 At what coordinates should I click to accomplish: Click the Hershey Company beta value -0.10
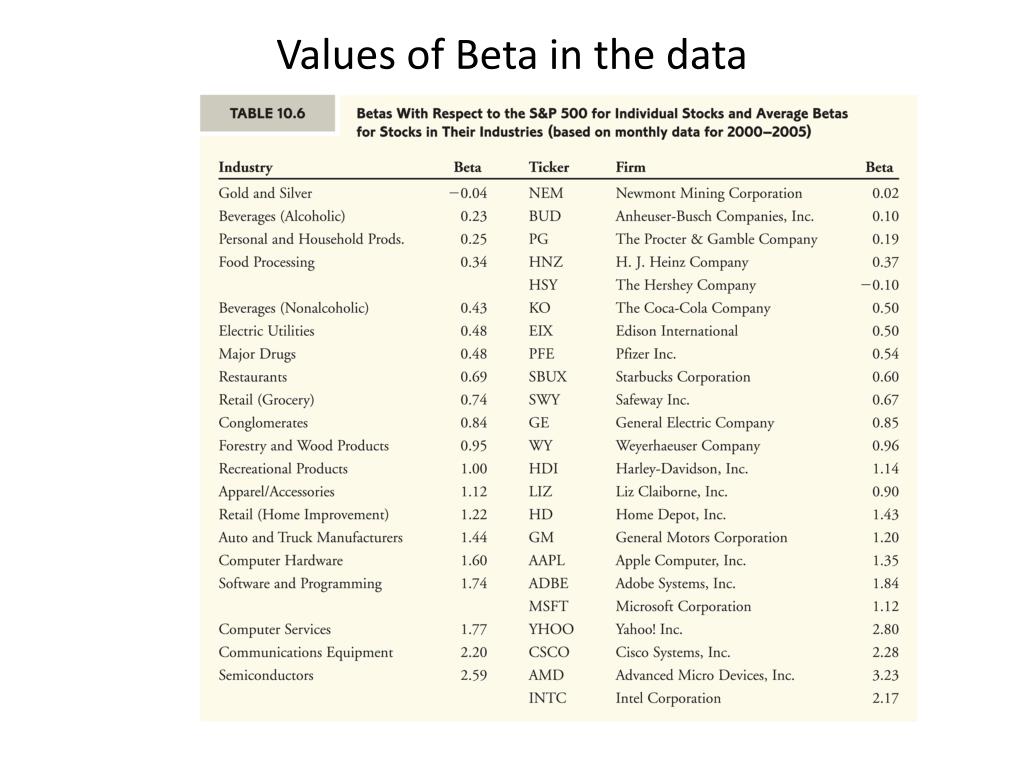(x=879, y=285)
